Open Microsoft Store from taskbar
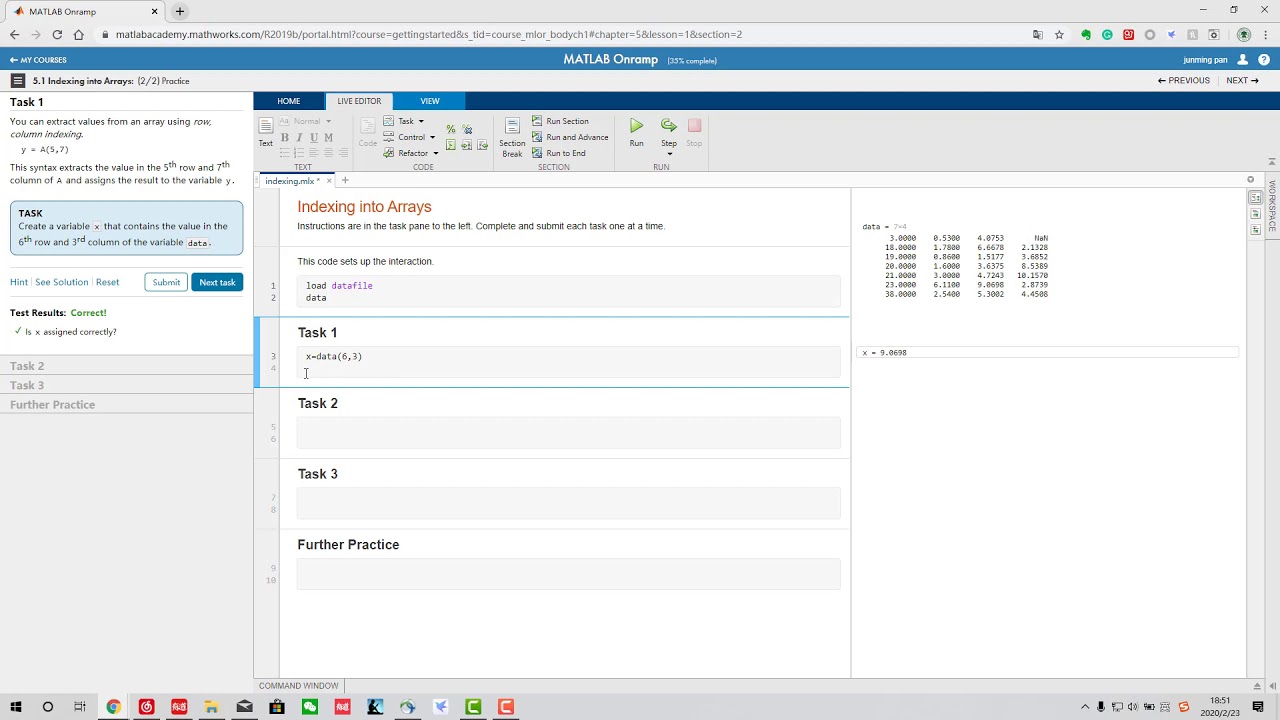Image resolution: width=1280 pixels, height=720 pixels. coord(277,707)
